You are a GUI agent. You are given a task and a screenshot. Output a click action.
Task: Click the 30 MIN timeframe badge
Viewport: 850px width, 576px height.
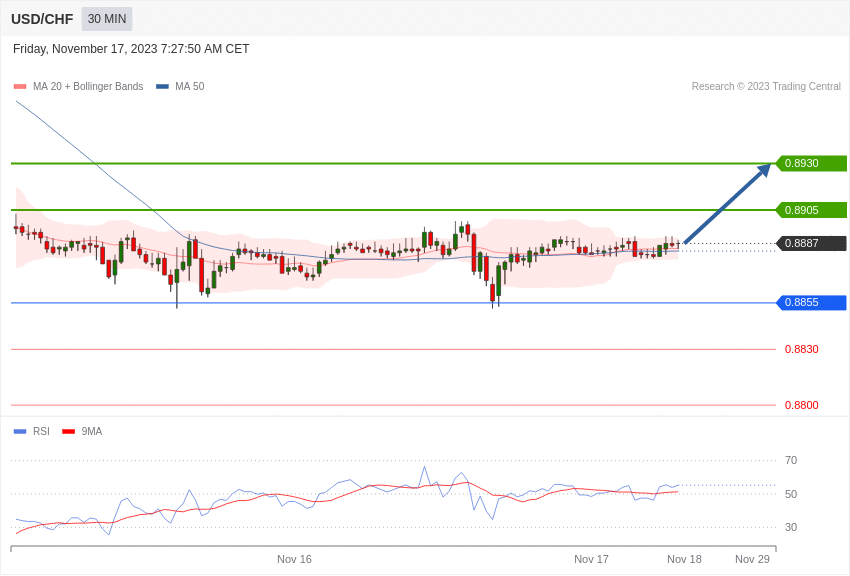click(107, 19)
